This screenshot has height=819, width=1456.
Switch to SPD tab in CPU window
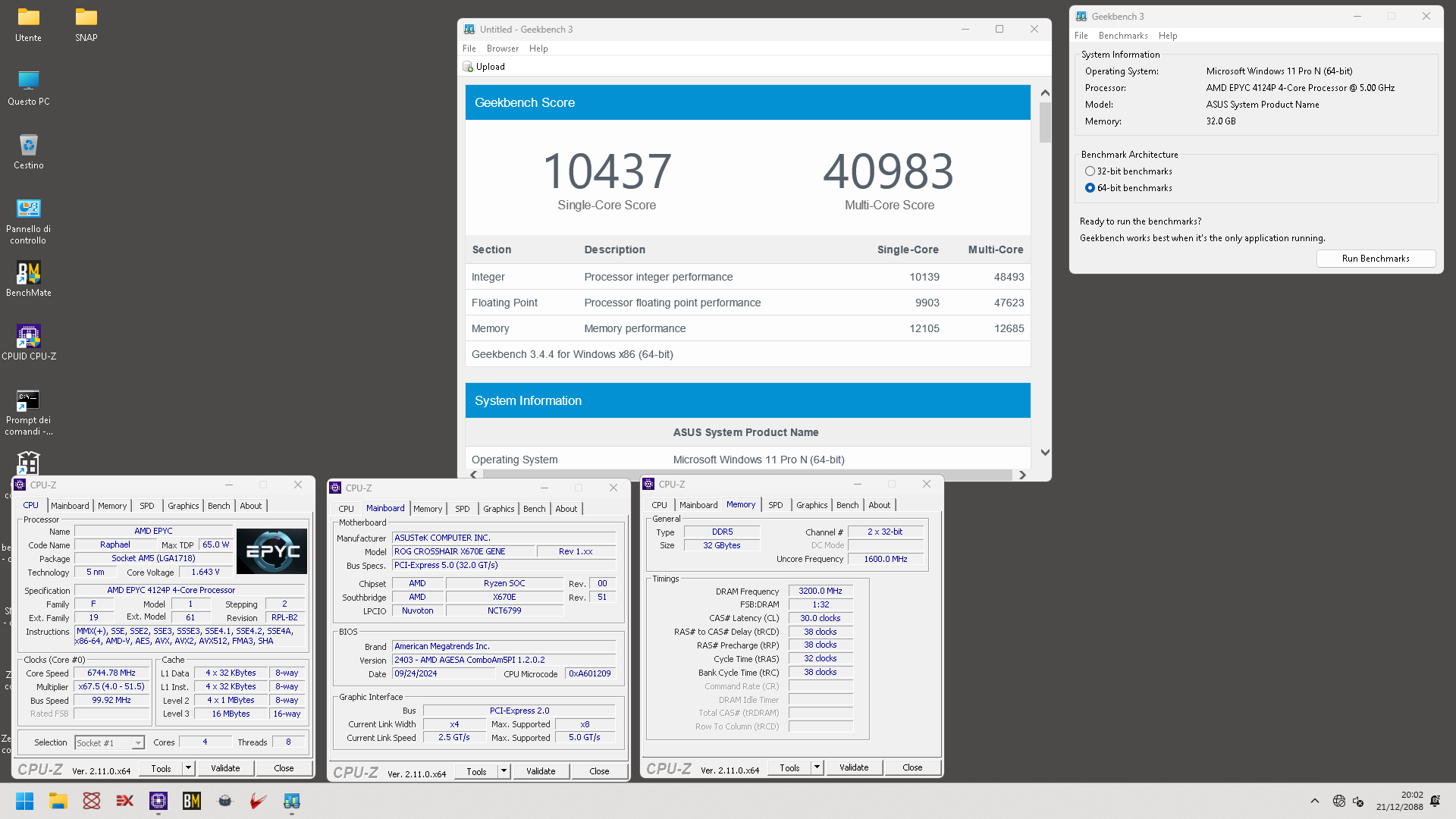(147, 506)
